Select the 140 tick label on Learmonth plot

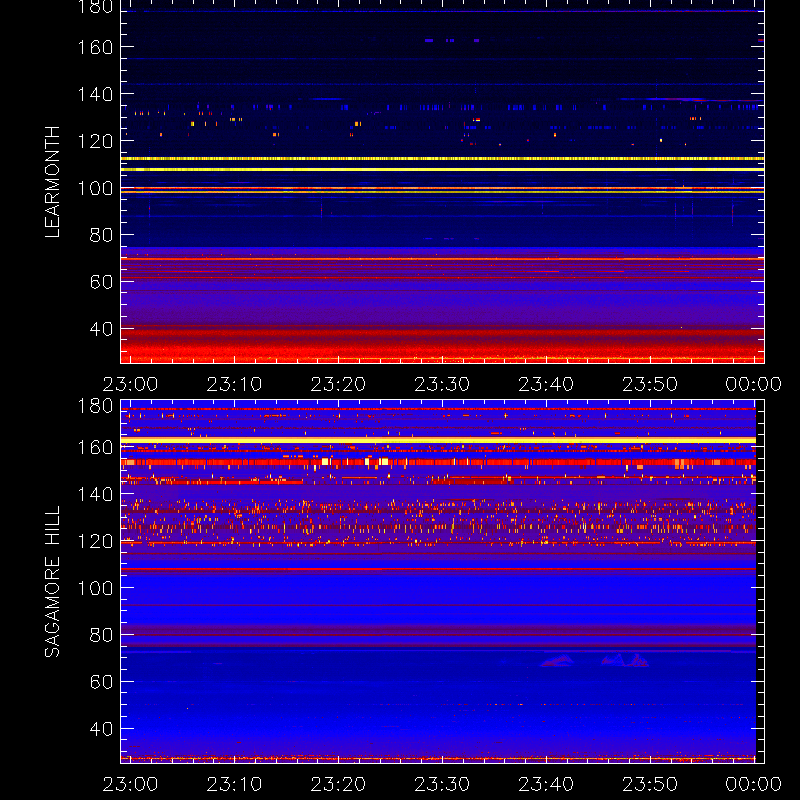coord(95,94)
